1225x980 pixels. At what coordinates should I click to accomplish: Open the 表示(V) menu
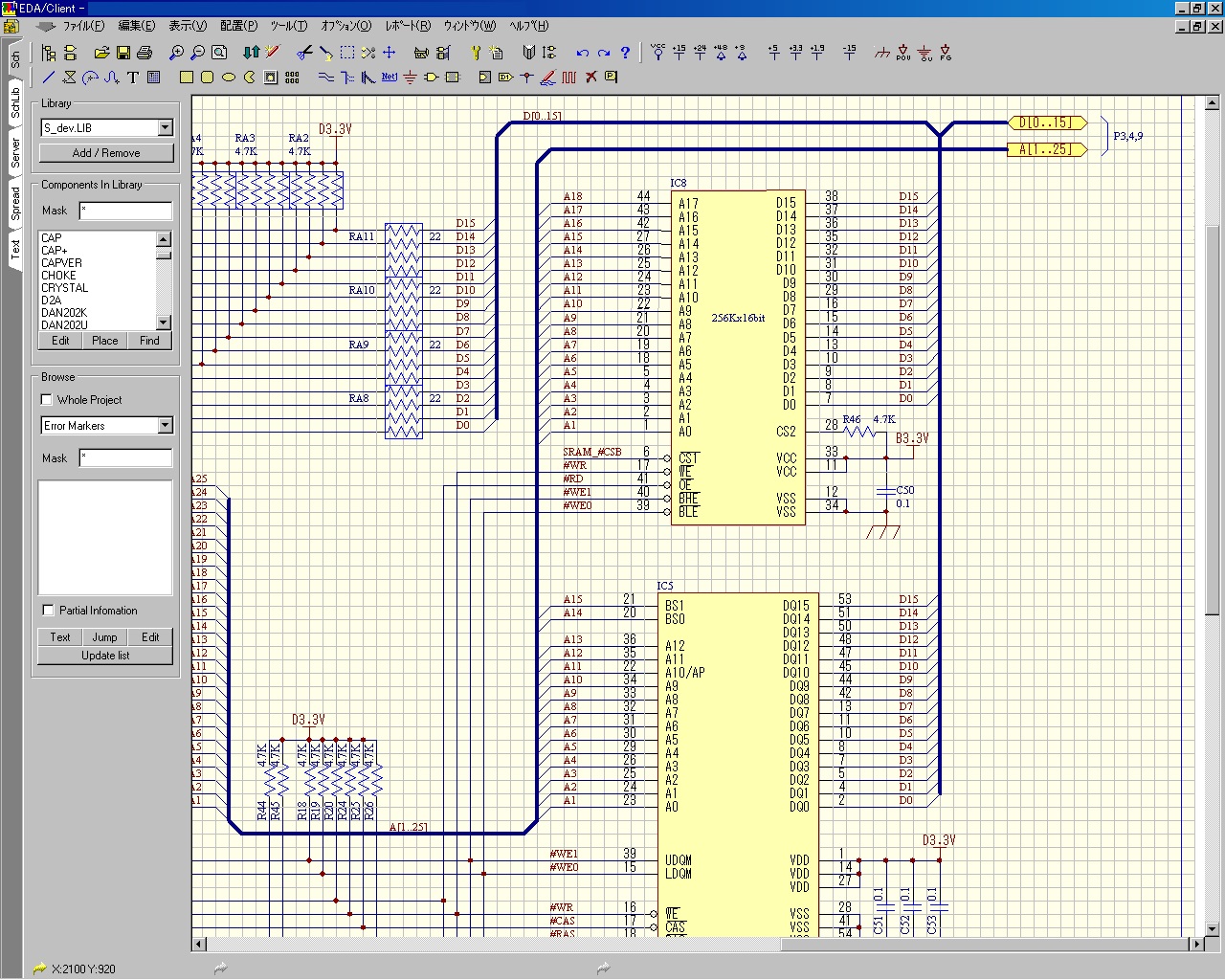(188, 26)
